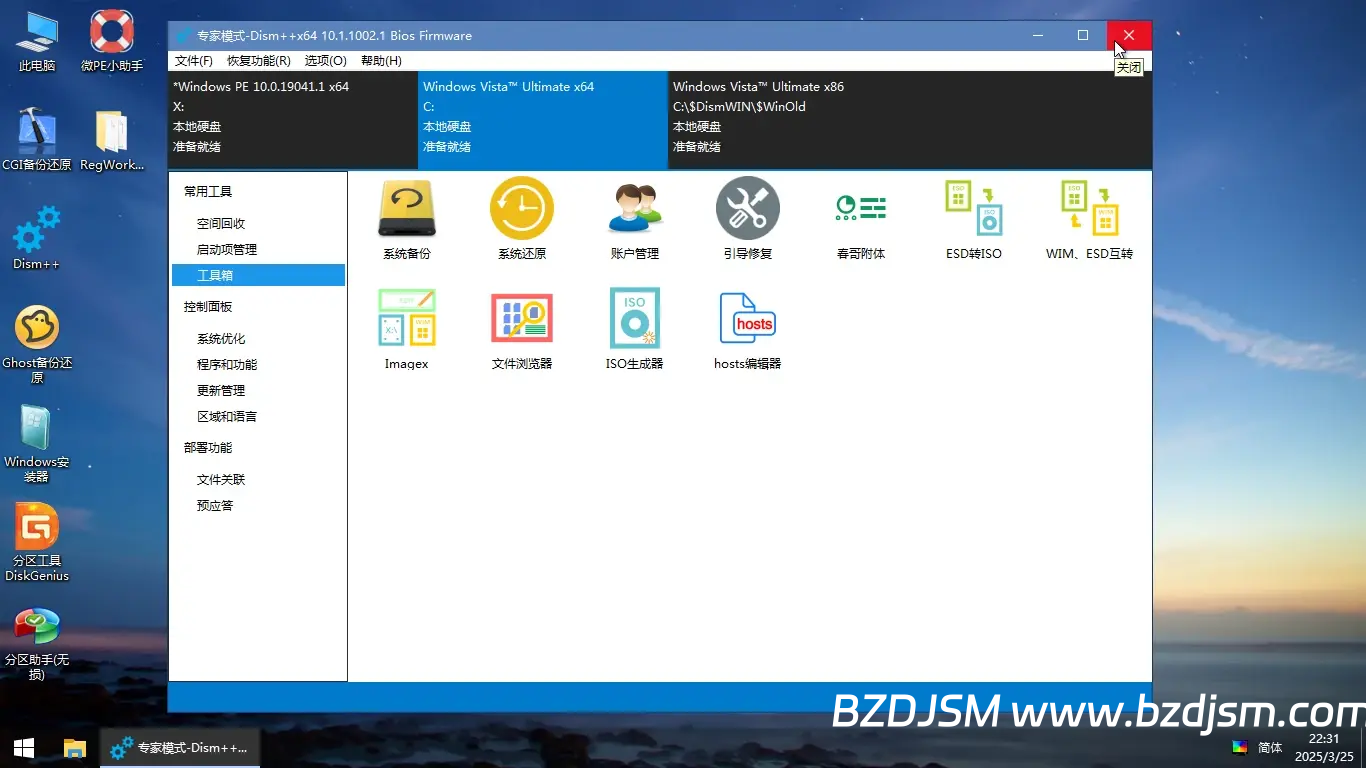The height and width of the screenshot is (768, 1366).
Task: Open File Explorer from the taskbar
Action: [x=75, y=748]
